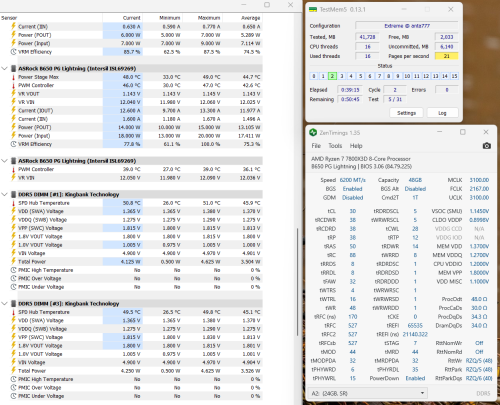This screenshot has width=500, height=405.
Task: Click the TestMem5 title bar app icon
Action: 313,9
